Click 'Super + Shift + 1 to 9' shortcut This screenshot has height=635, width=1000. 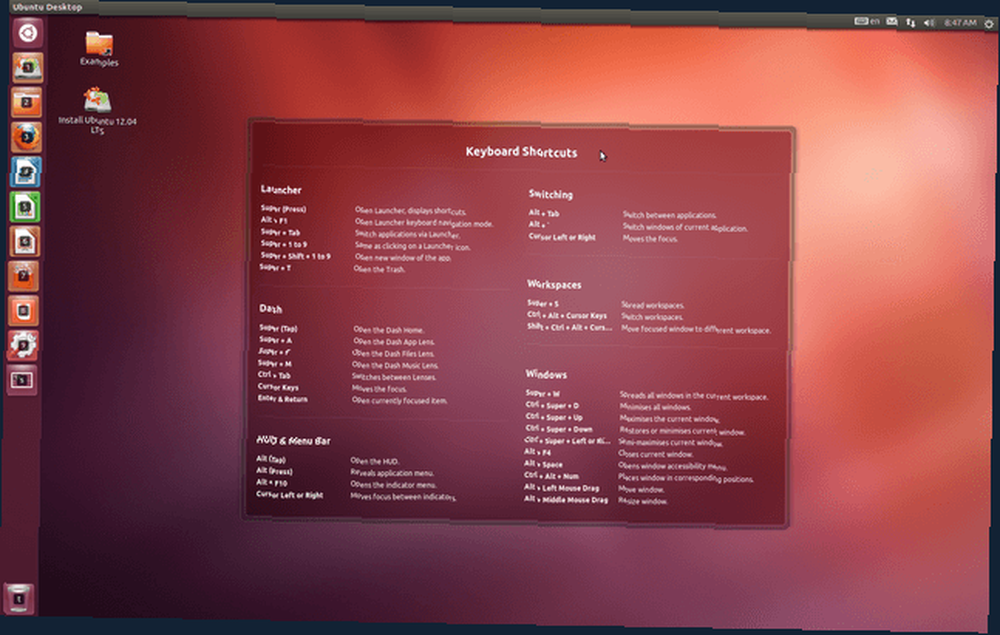click(295, 256)
